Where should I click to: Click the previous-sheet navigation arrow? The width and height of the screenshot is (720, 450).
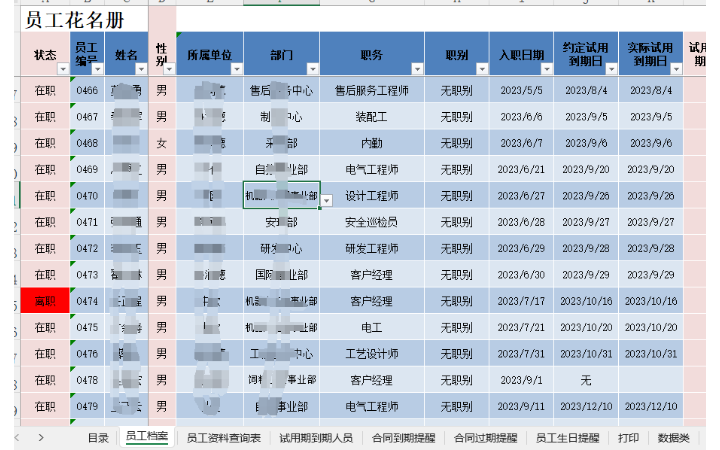pyautogui.click(x=17, y=438)
